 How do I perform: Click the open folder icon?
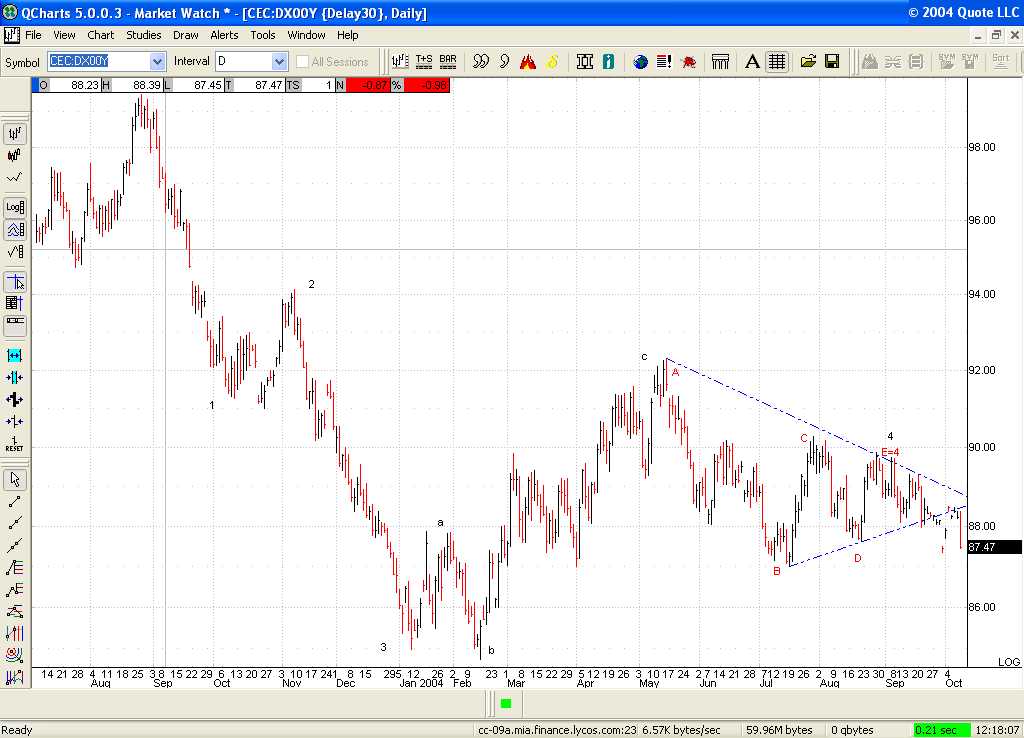808,62
